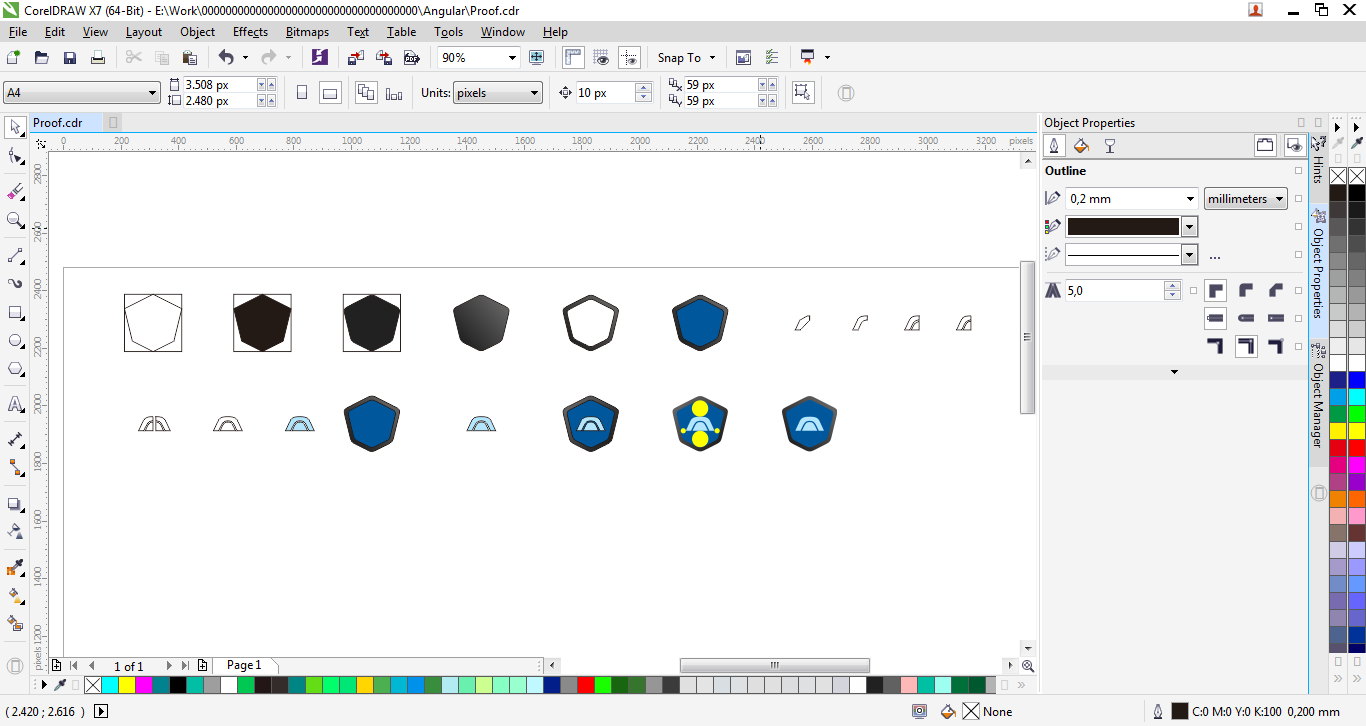Open line style settings ellipsis button

coord(1215,256)
